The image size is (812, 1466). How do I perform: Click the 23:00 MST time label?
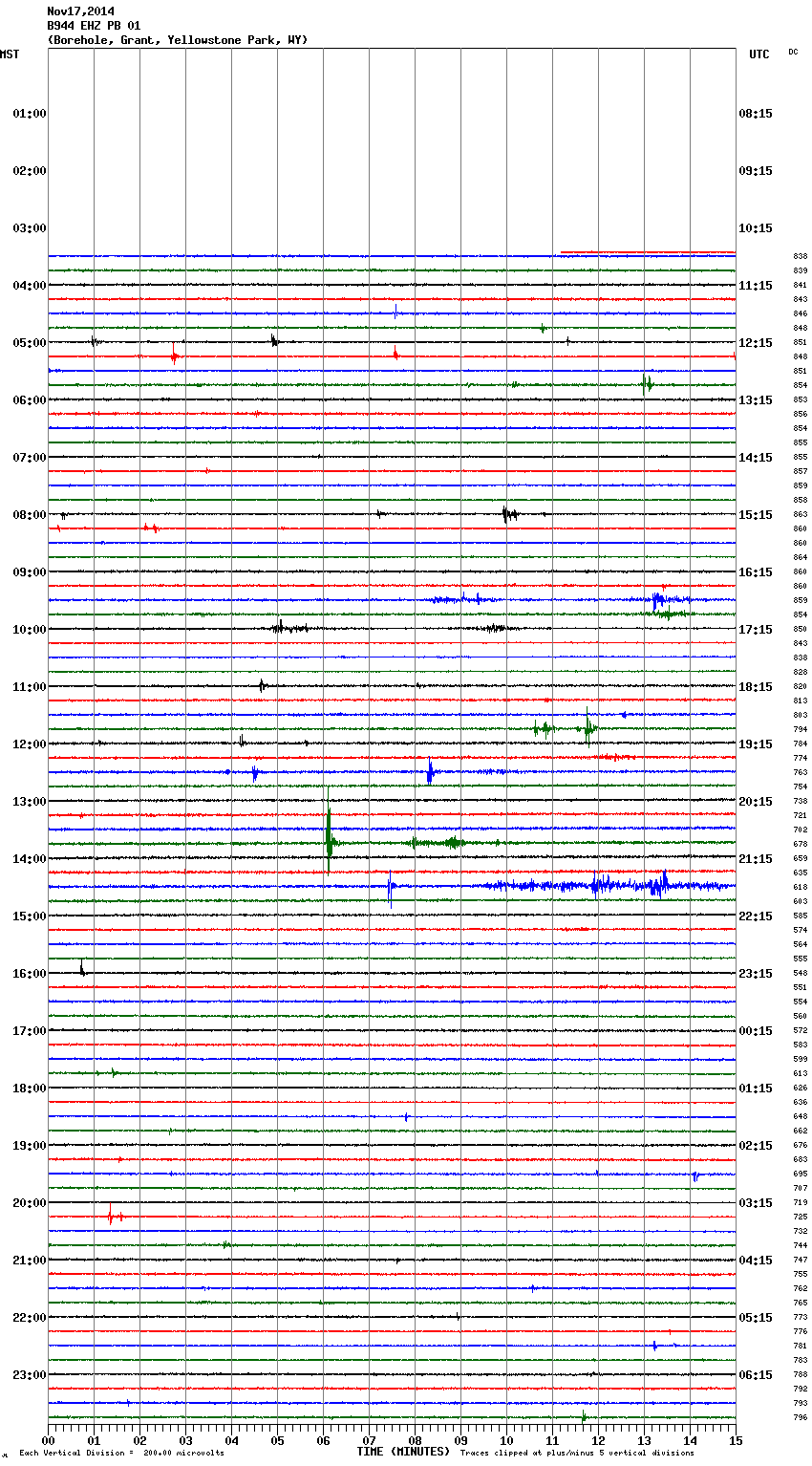[30, 1375]
